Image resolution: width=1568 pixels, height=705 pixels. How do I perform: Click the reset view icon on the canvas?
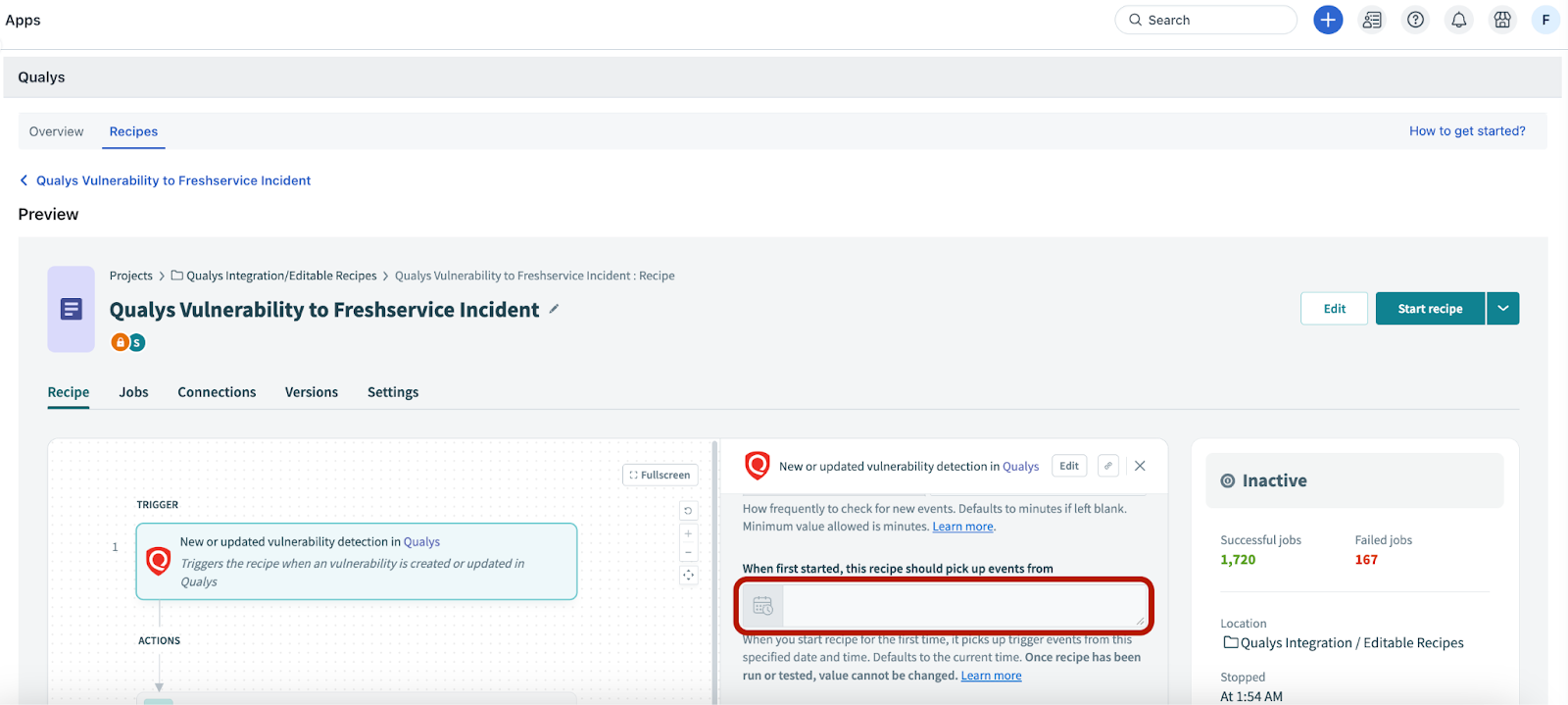pos(688,511)
